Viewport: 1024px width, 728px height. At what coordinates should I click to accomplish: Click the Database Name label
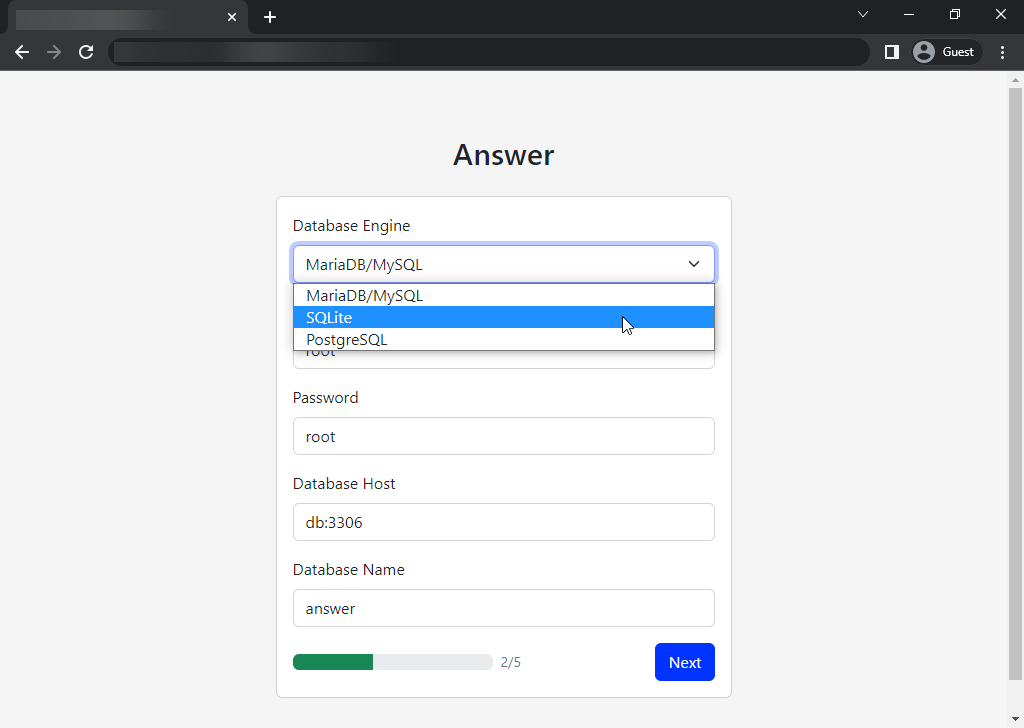coord(348,570)
